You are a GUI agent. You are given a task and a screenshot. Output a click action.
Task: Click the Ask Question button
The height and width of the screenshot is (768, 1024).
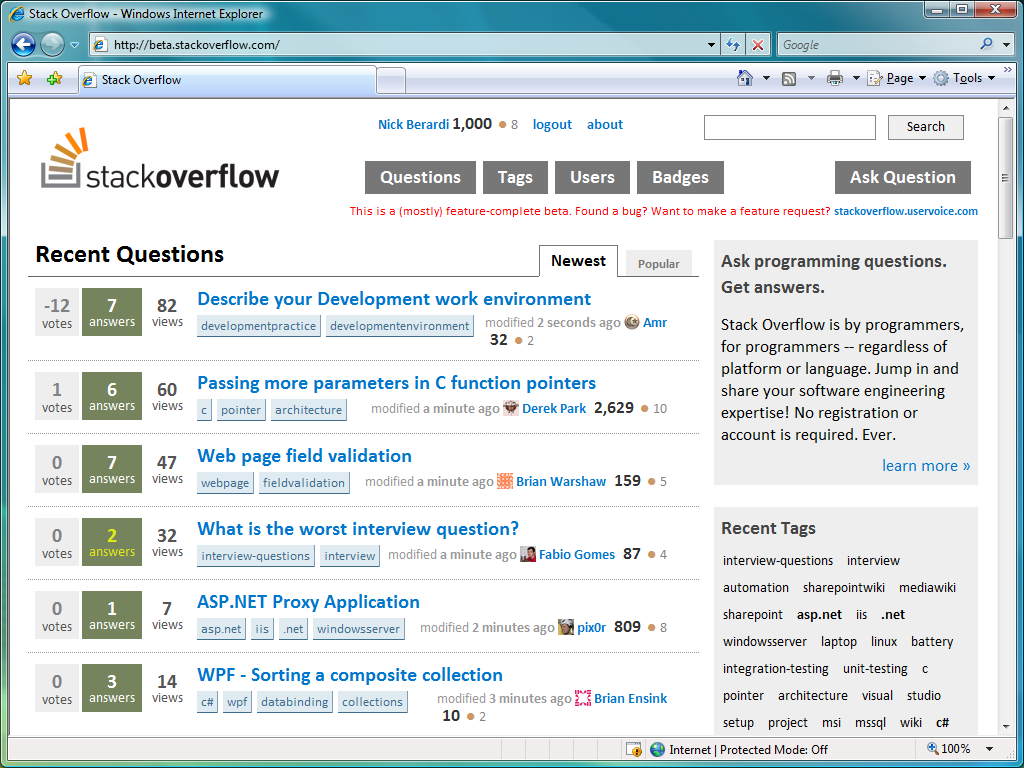[x=902, y=177]
